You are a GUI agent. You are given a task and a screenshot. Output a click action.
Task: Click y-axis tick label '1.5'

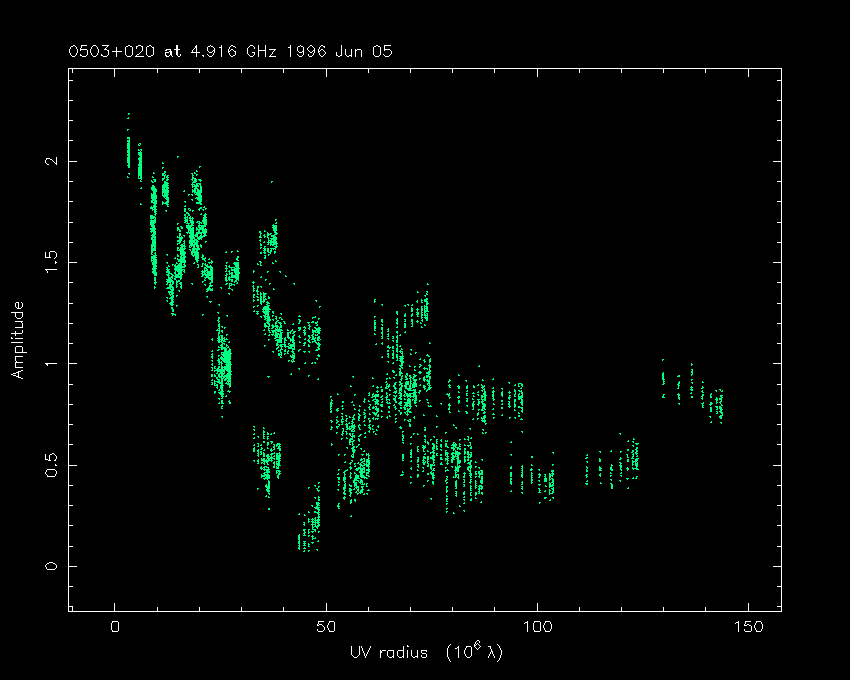click(49, 262)
